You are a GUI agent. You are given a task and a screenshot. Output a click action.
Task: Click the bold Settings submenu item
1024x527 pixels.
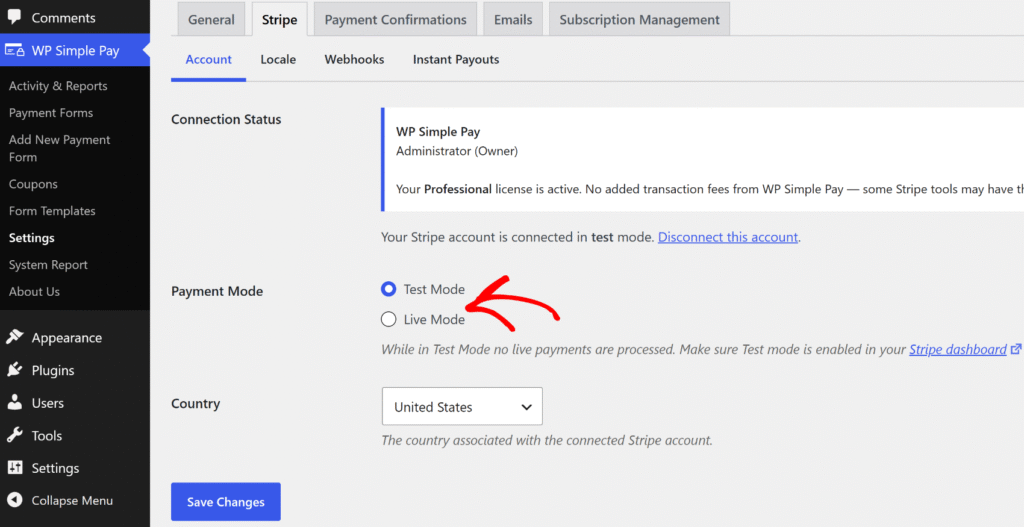(x=31, y=238)
